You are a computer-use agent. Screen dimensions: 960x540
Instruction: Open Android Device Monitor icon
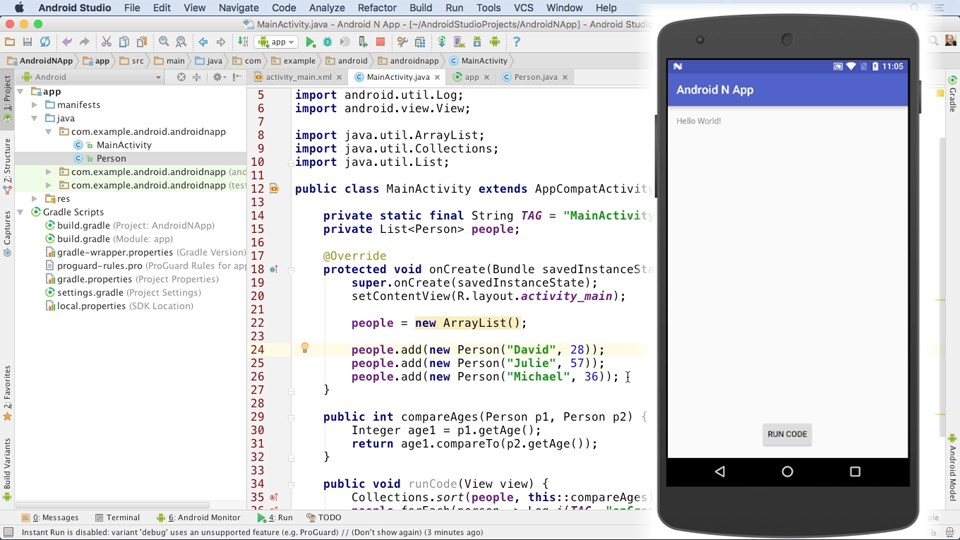(x=495, y=42)
